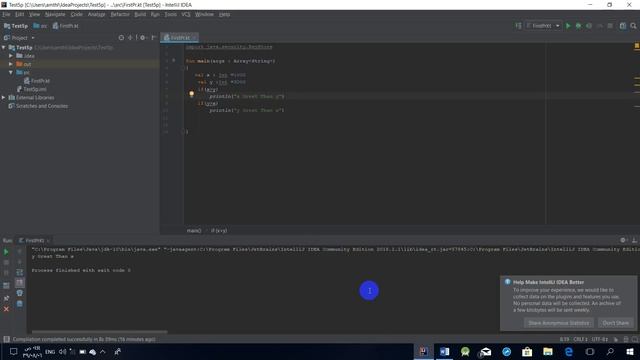Open Project Structure via the toolbar icon

click(x=623, y=26)
